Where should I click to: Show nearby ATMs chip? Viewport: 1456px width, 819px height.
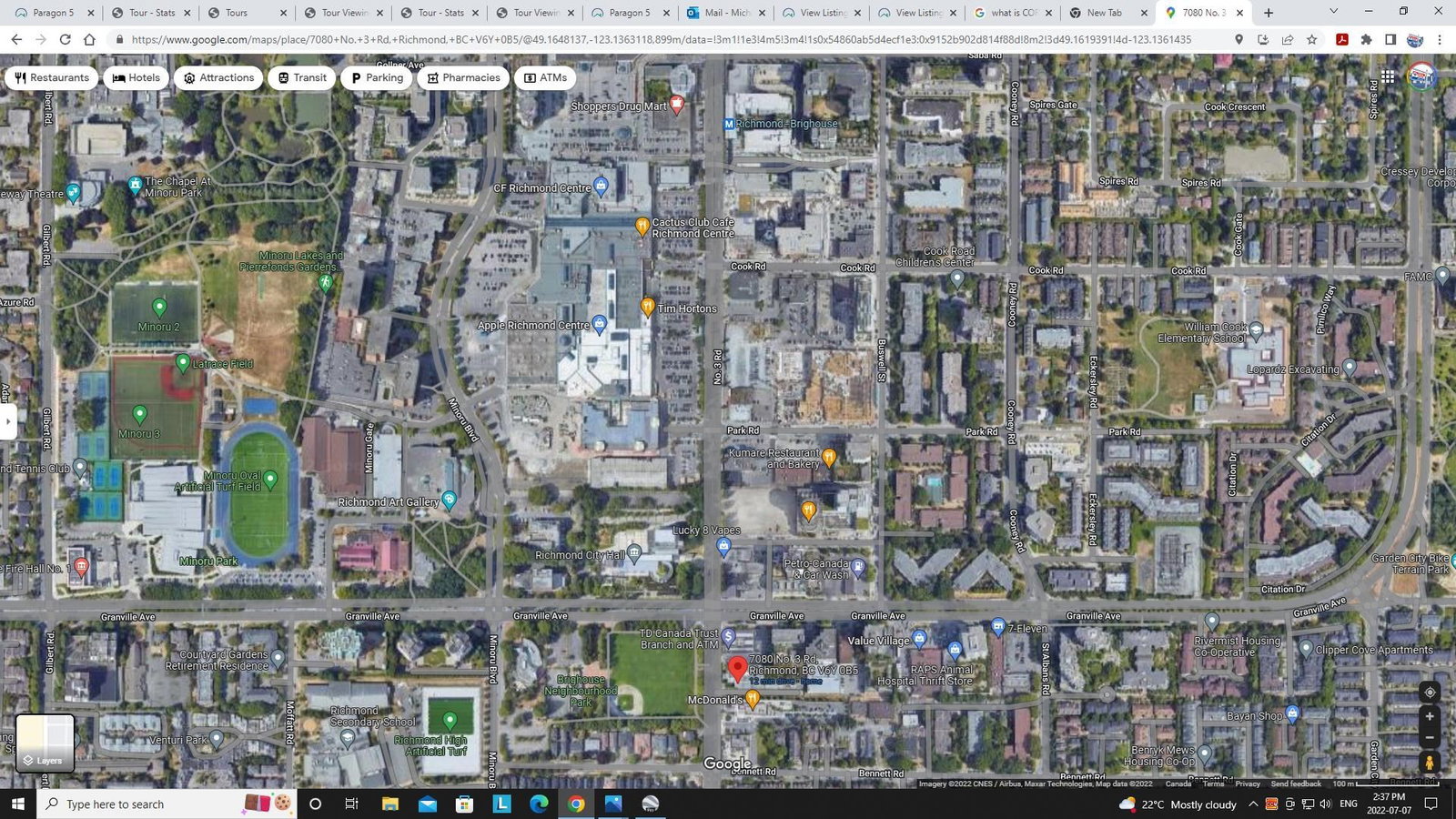pyautogui.click(x=545, y=78)
